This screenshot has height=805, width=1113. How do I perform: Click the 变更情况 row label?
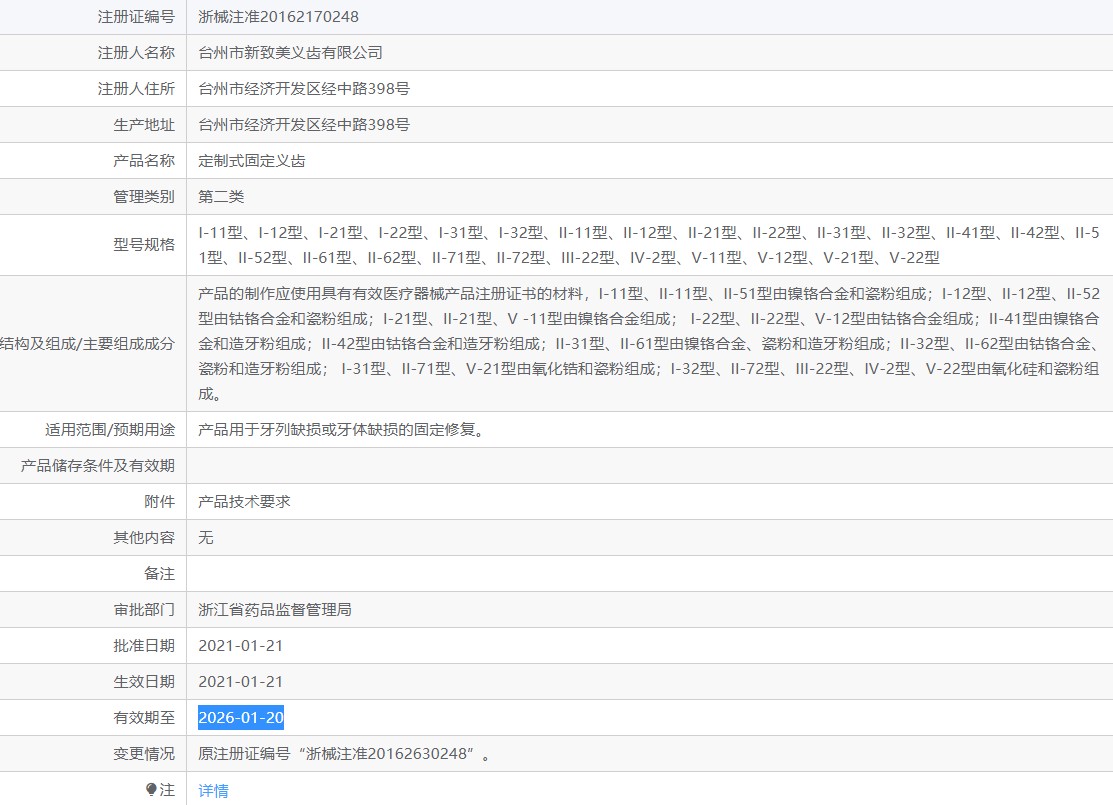click(144, 754)
